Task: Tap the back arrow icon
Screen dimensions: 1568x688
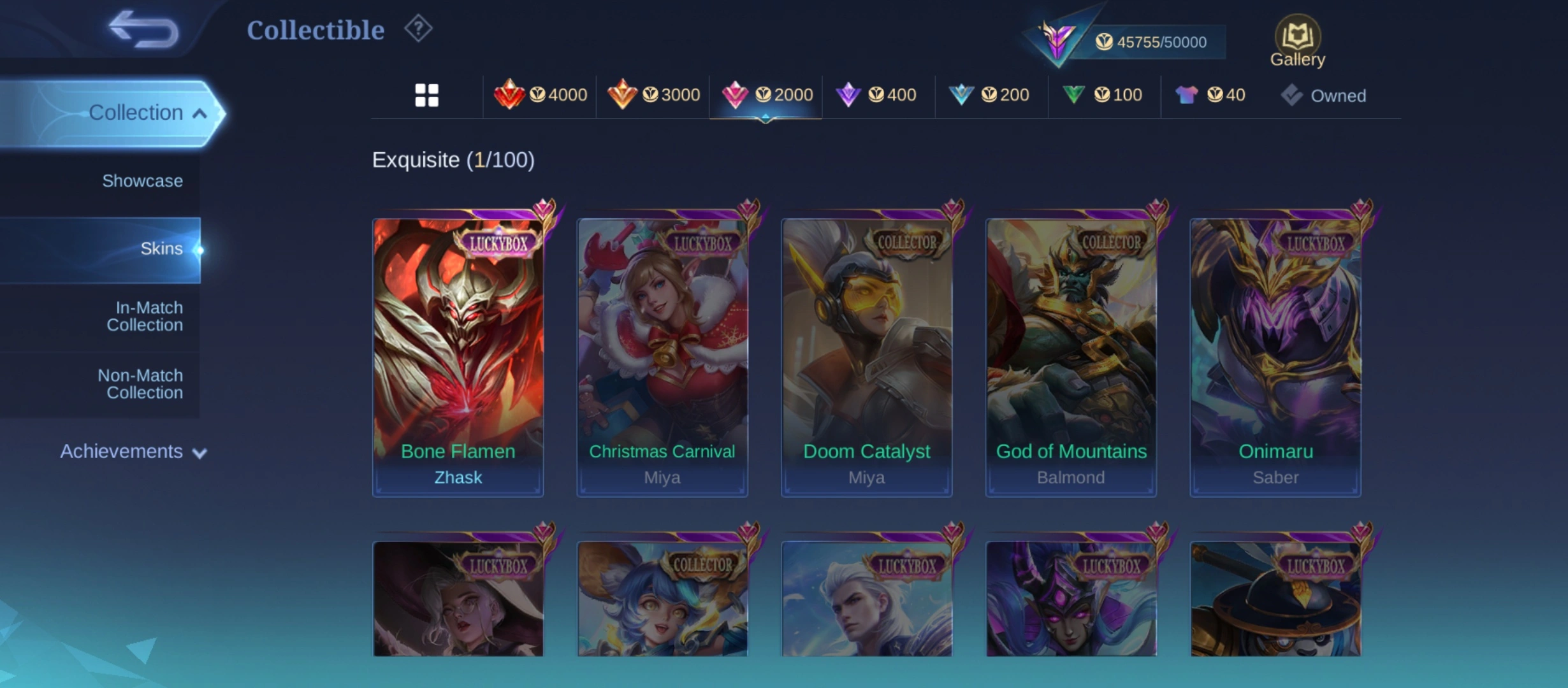Action: tap(143, 29)
